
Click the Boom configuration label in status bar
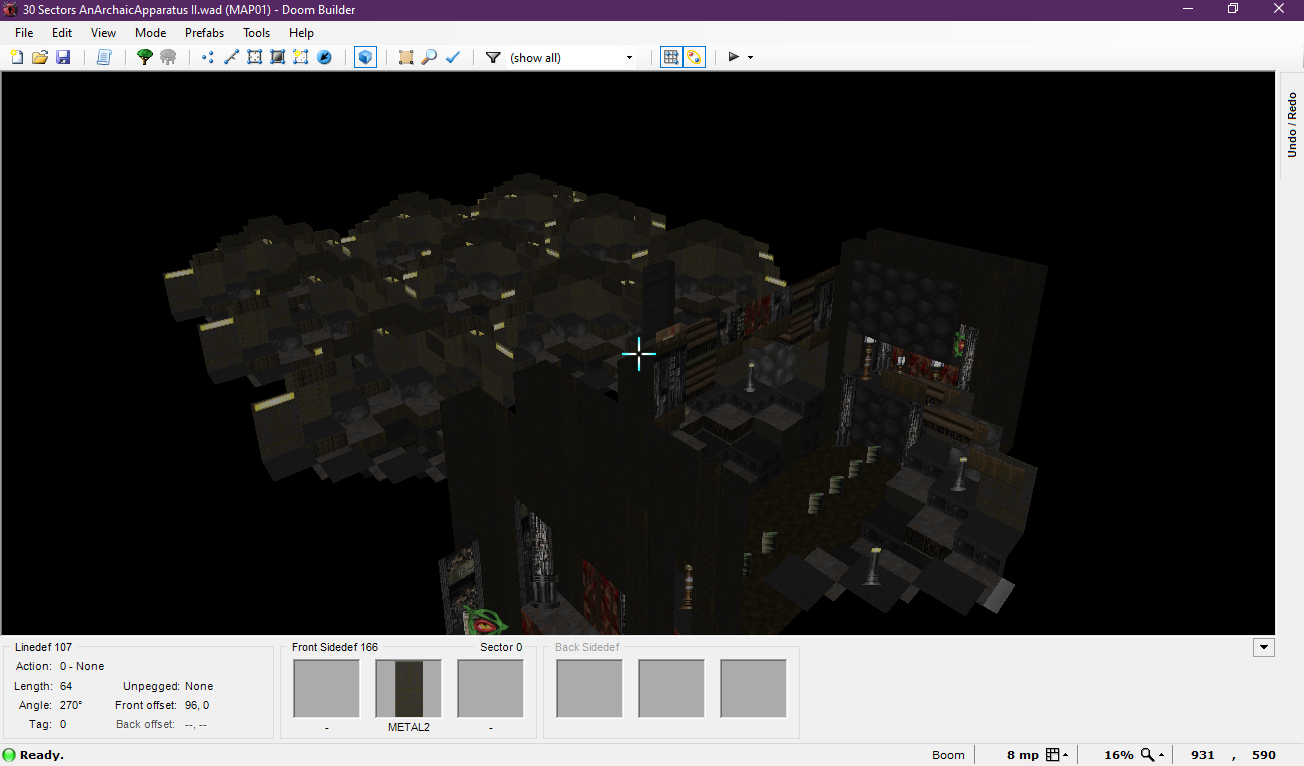click(x=948, y=755)
